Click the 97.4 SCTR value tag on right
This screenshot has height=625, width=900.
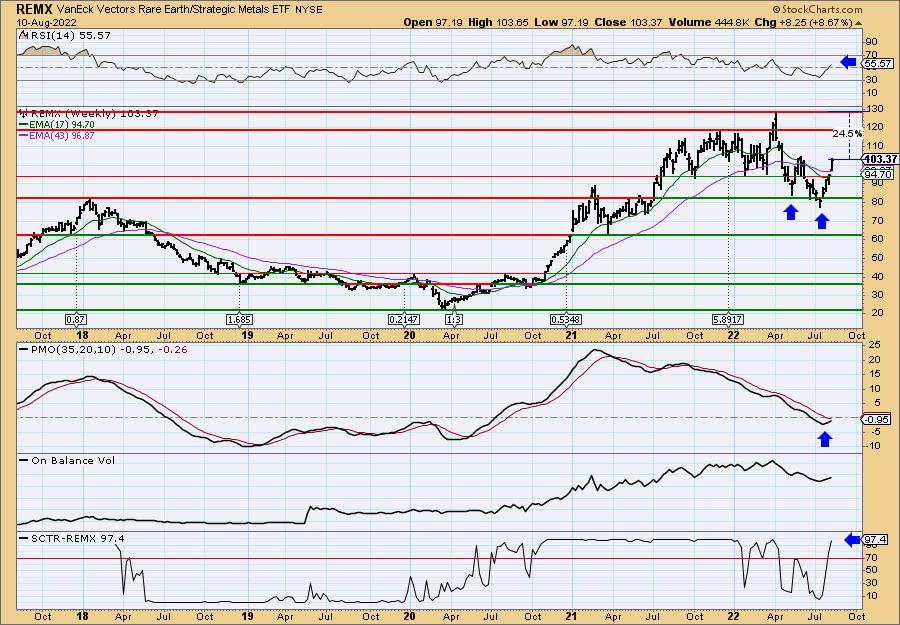click(876, 540)
